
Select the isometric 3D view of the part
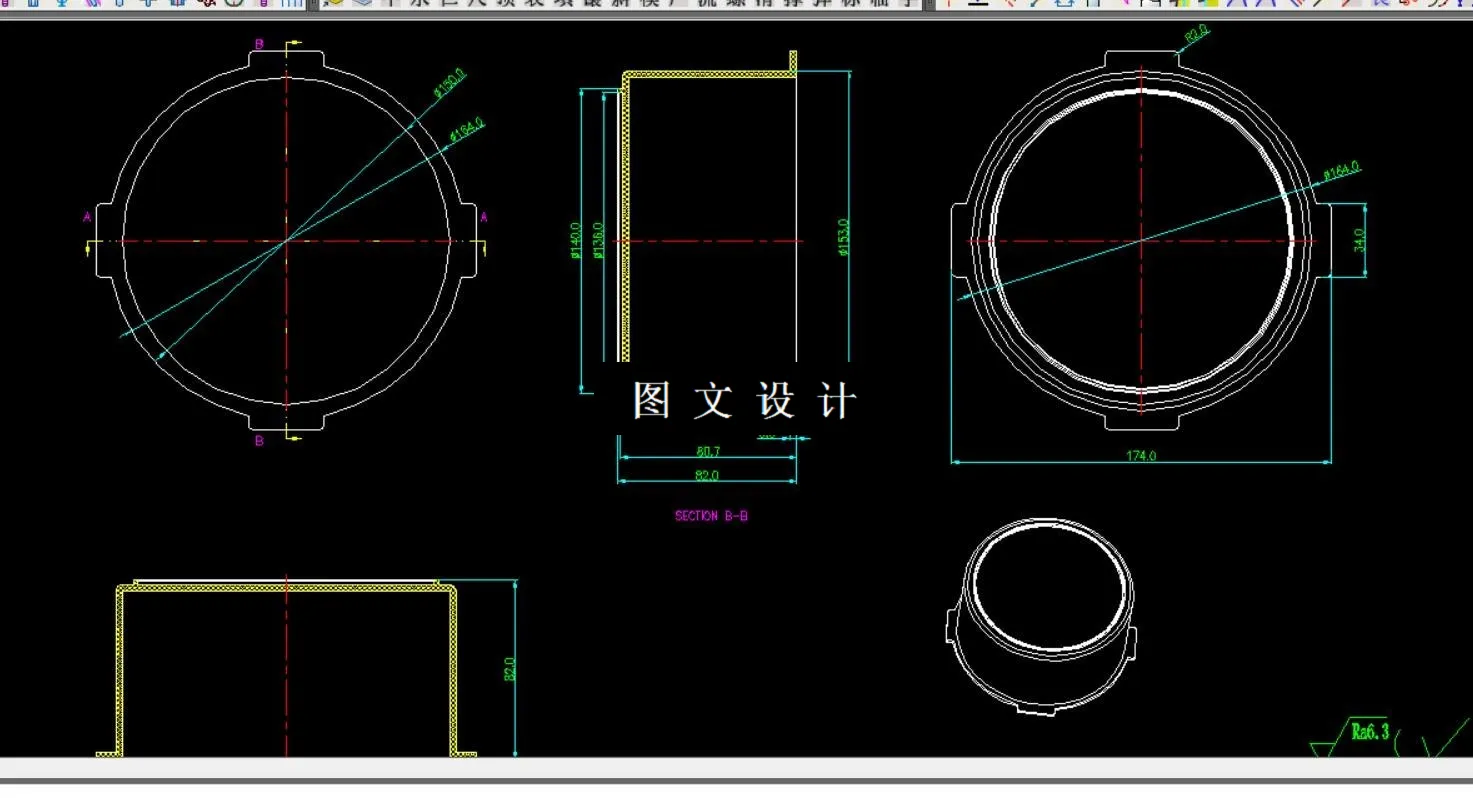coord(1041,616)
